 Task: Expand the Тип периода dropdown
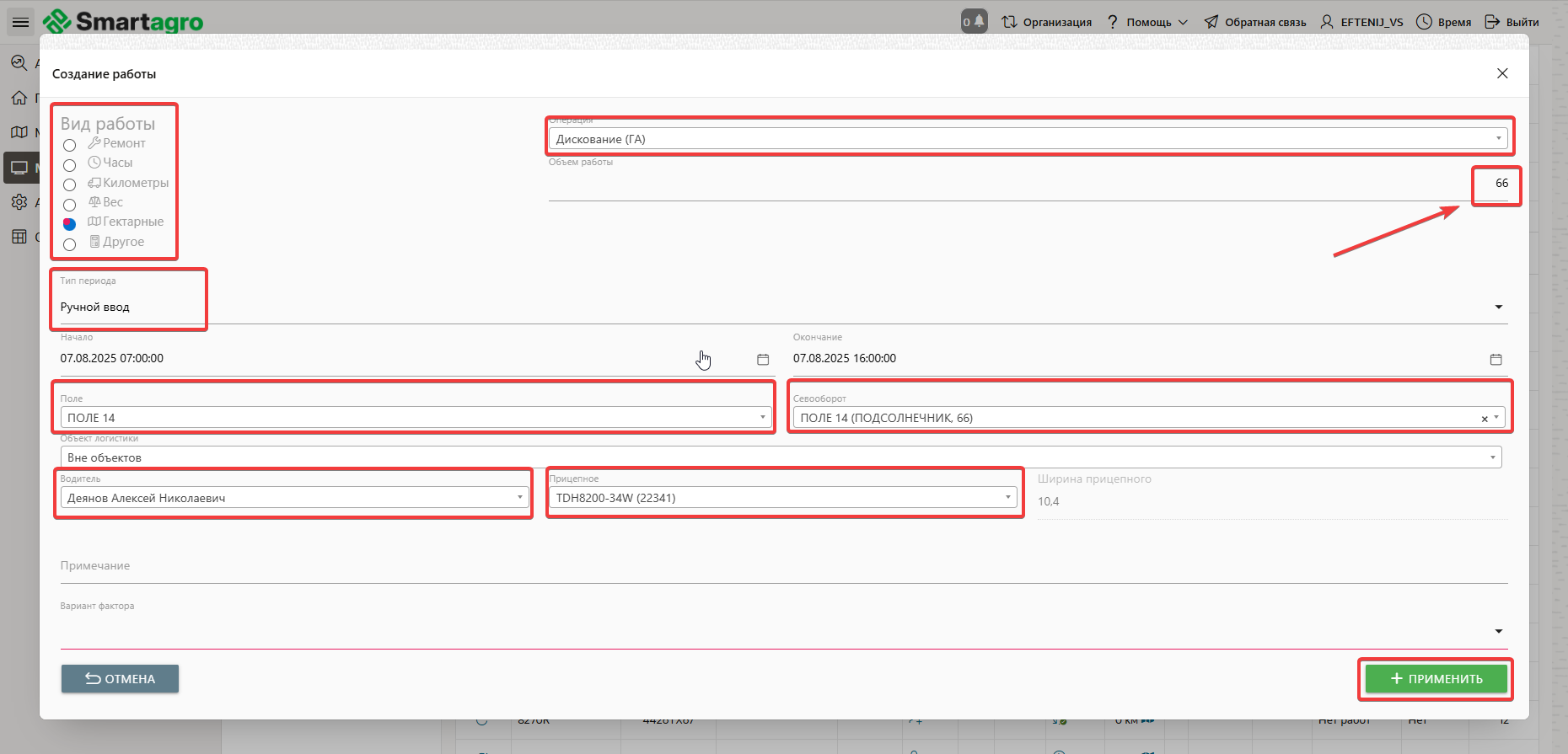click(x=1498, y=307)
